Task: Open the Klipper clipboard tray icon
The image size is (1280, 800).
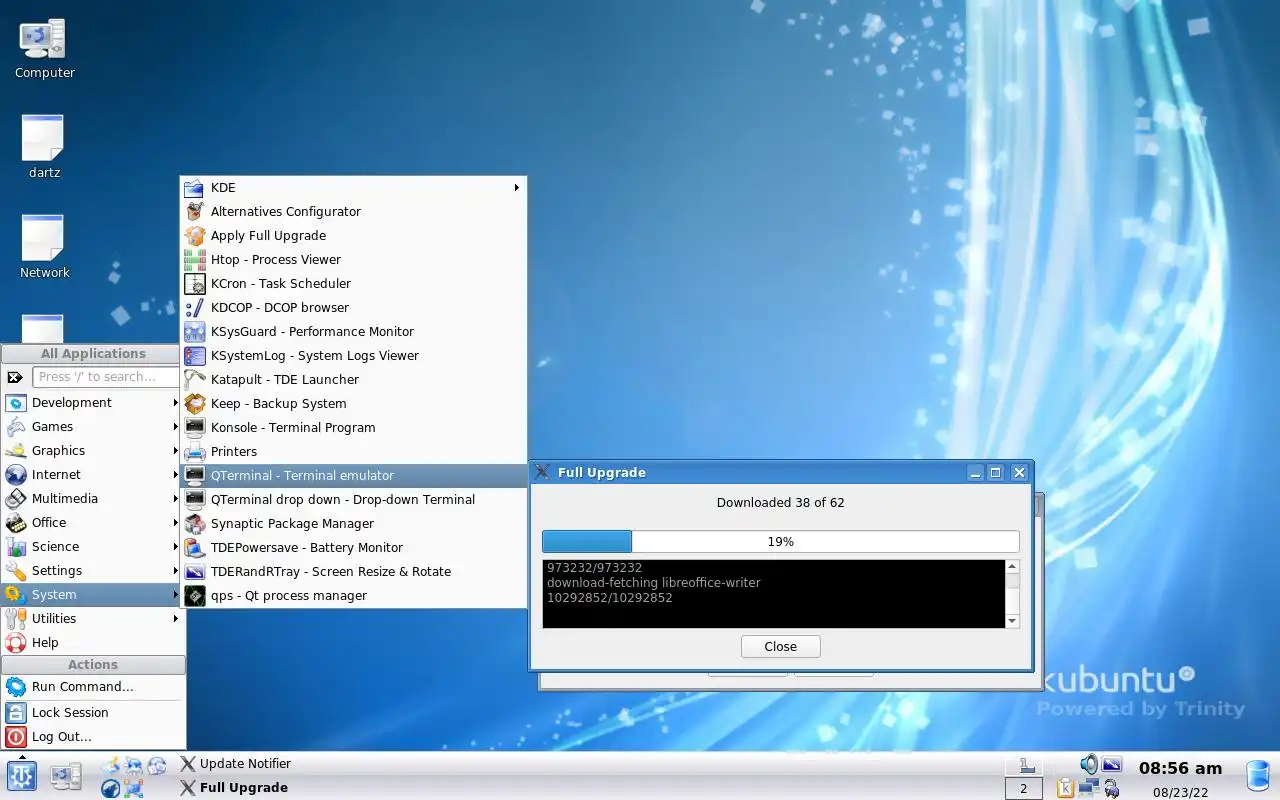Action: pyautogui.click(x=1065, y=789)
